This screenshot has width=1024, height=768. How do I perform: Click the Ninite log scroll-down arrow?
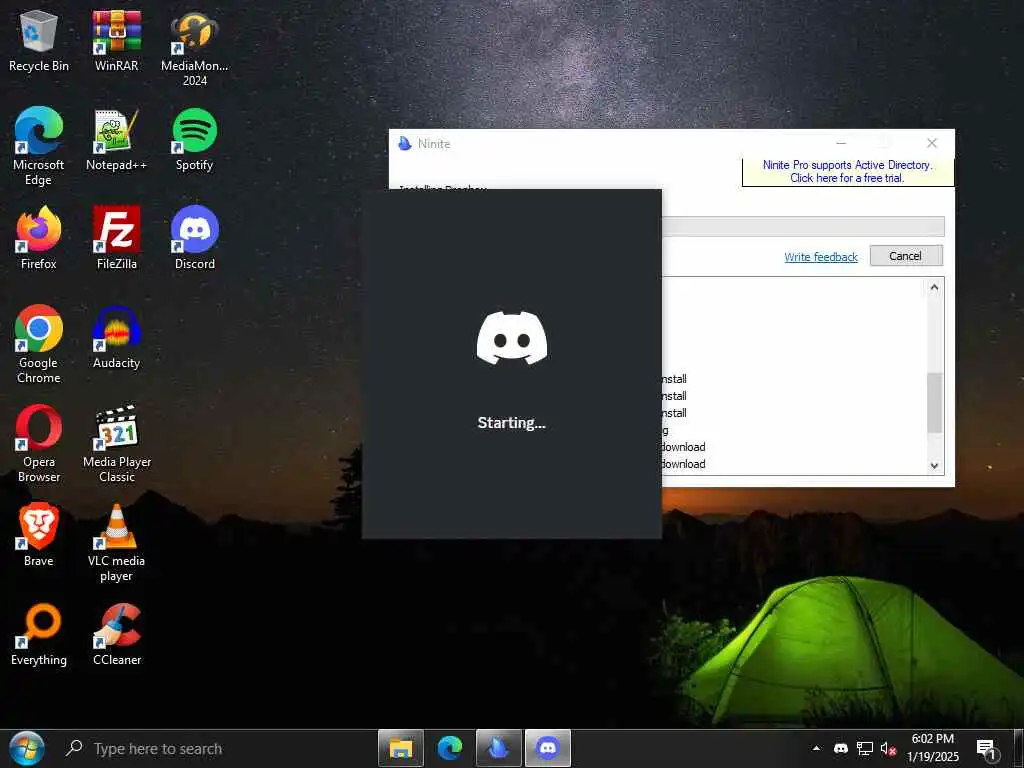tap(935, 466)
